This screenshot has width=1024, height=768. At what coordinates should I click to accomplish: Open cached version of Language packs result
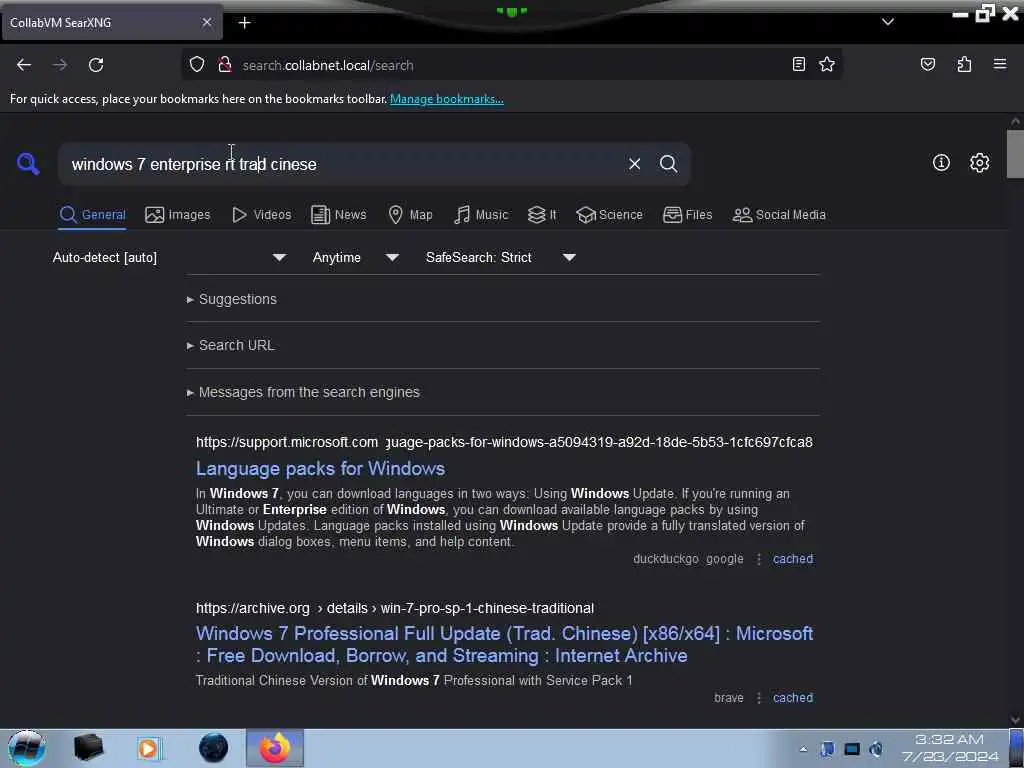tap(793, 559)
